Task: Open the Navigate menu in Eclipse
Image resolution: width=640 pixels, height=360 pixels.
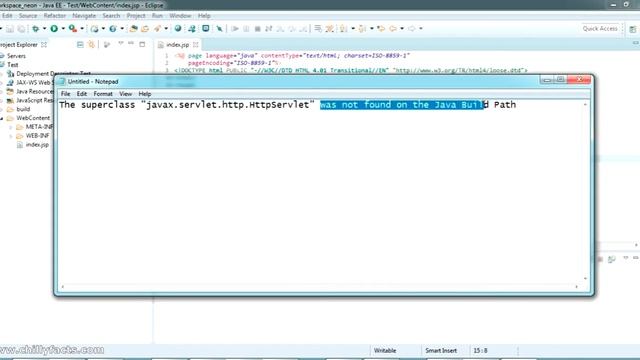Action: (x=84, y=16)
